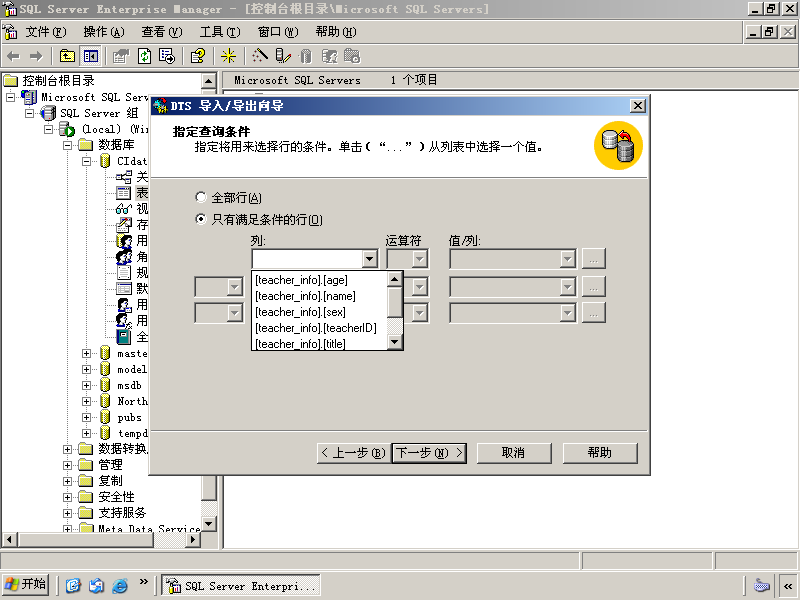
Task: Click the views glasses icon in tree
Action: pos(123,209)
